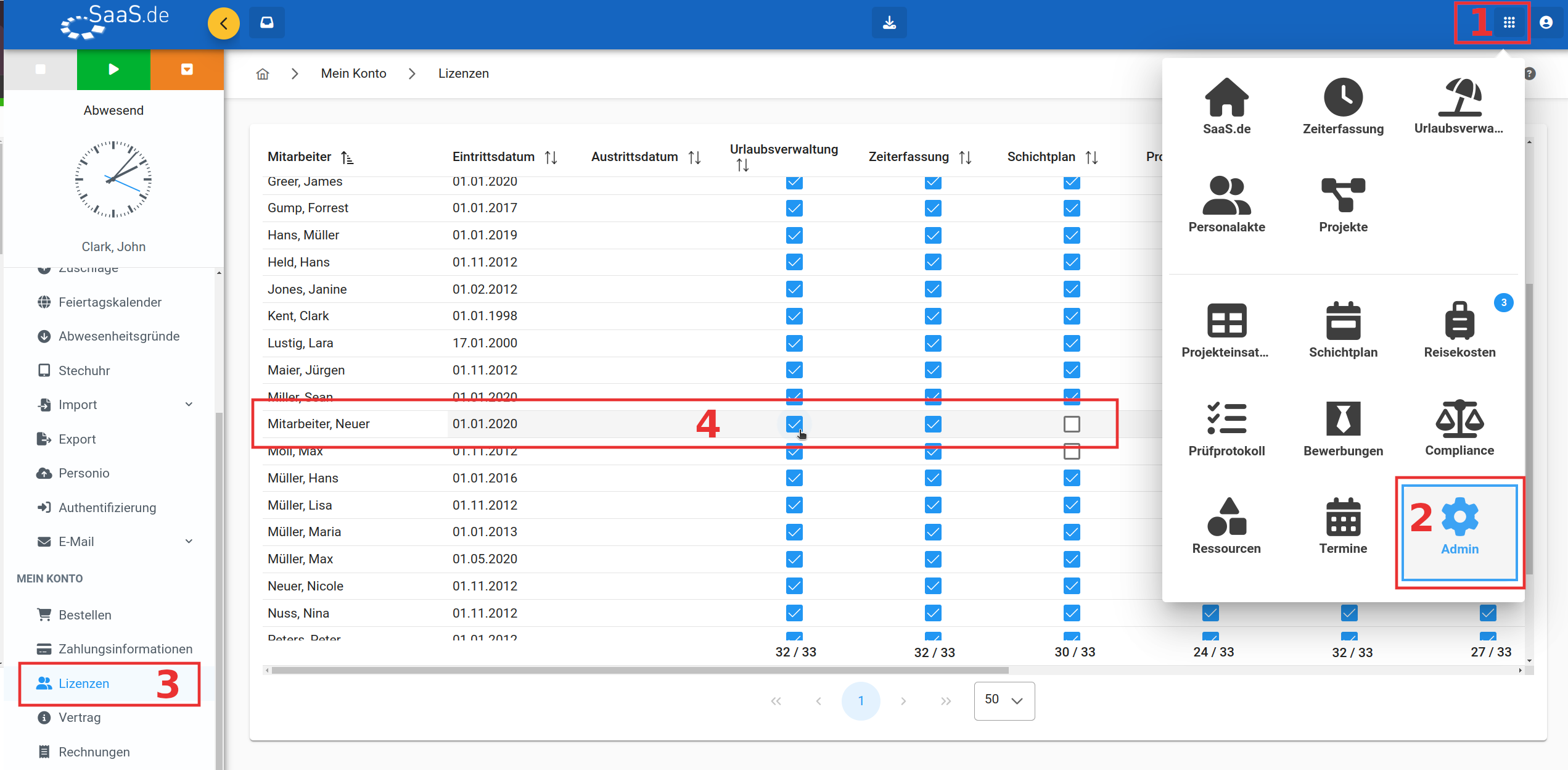This screenshot has width=1568, height=770.
Task: Open the Reisekosten app
Action: (1459, 330)
